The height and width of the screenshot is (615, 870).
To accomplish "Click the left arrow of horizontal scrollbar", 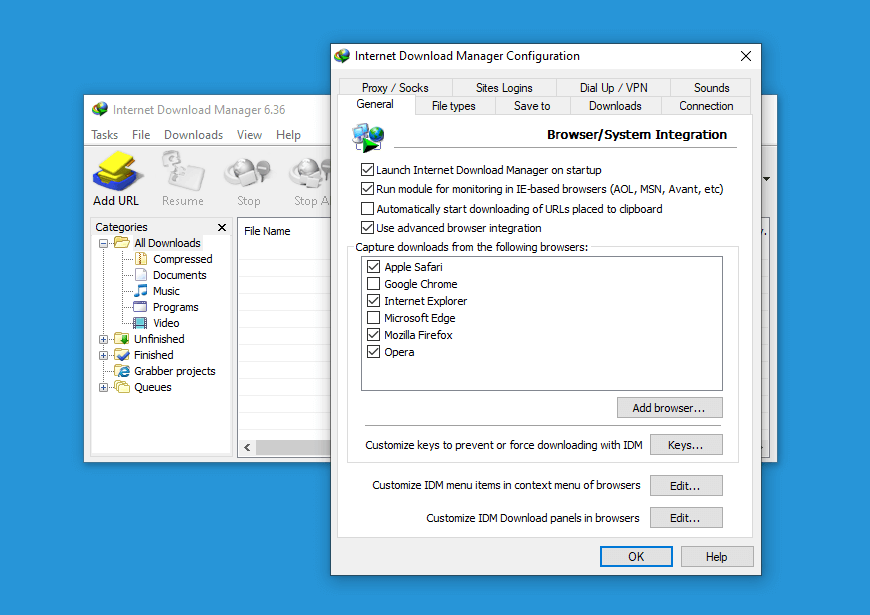I will (x=247, y=447).
